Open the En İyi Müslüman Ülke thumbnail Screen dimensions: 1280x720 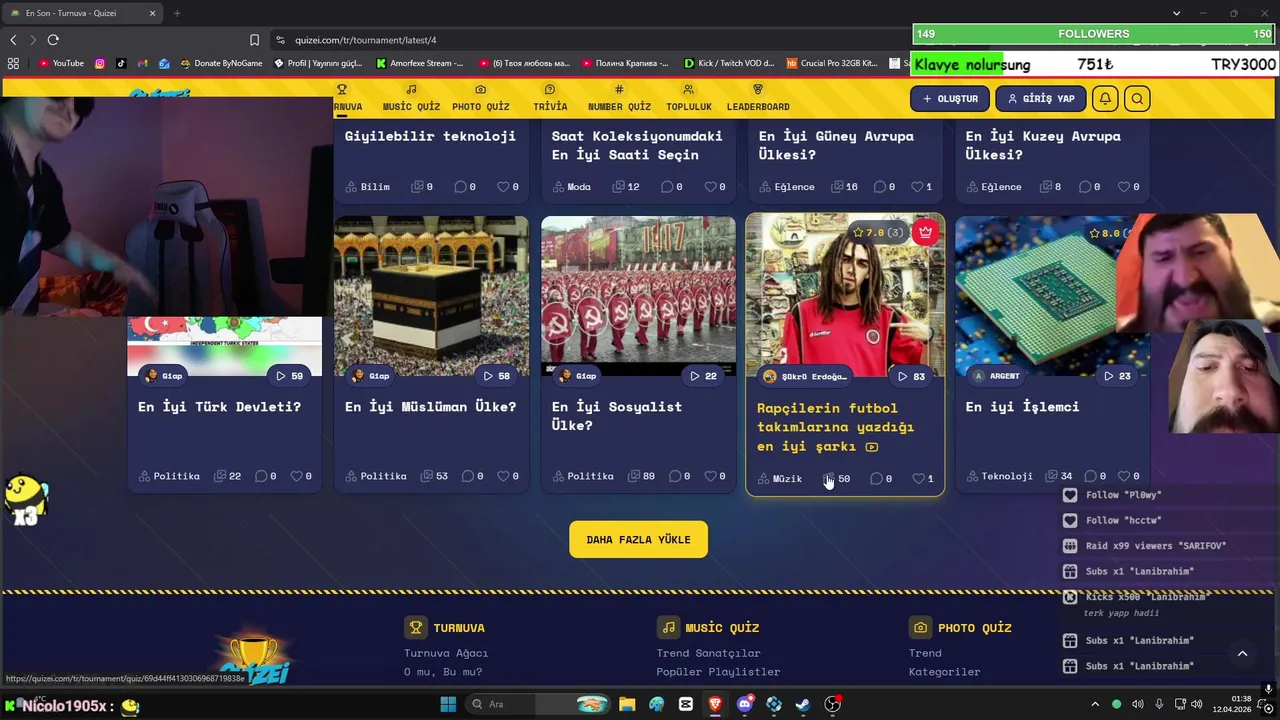point(431,296)
